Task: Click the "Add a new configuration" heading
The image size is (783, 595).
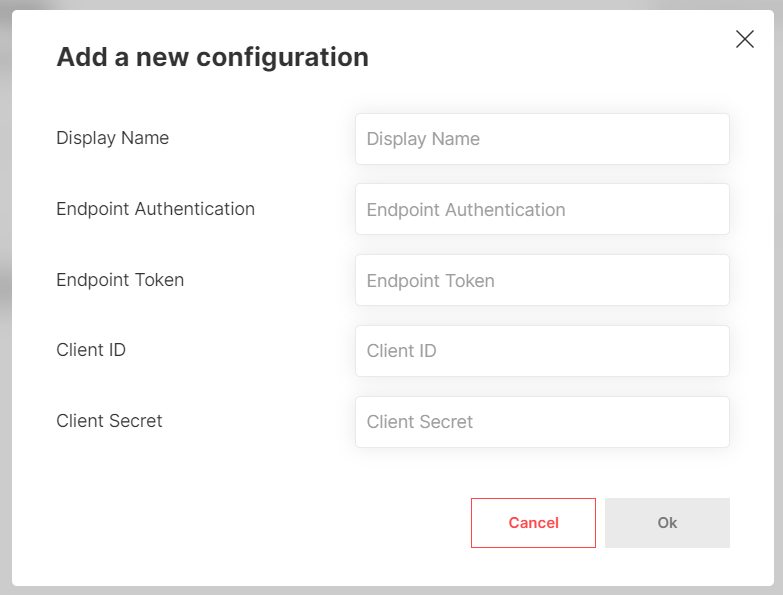Action: pos(212,57)
